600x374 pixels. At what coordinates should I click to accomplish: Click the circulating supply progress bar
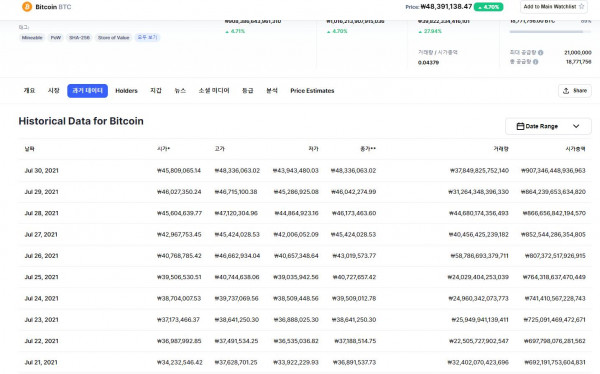coord(550,32)
